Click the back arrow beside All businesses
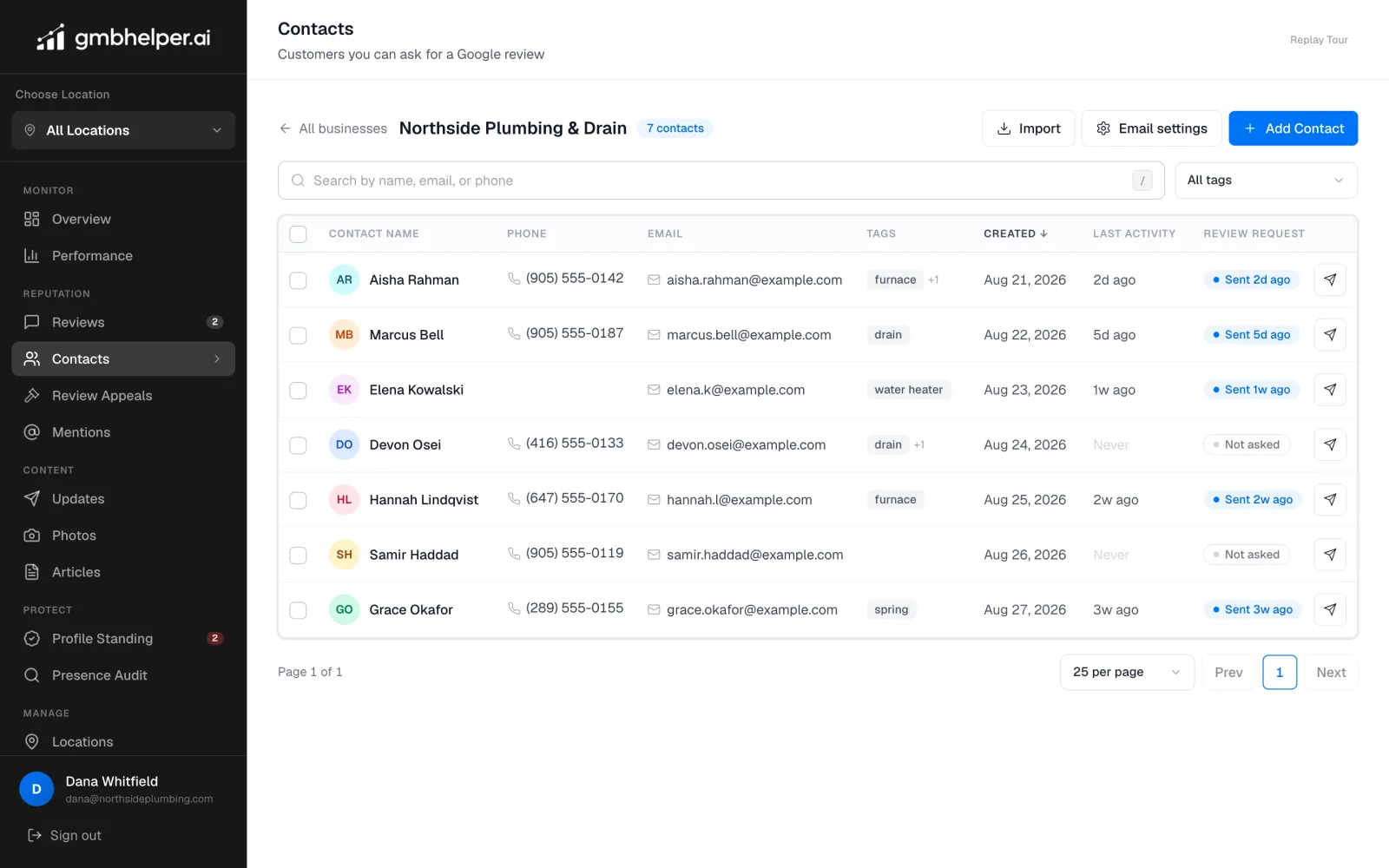1389x868 pixels. (x=285, y=128)
